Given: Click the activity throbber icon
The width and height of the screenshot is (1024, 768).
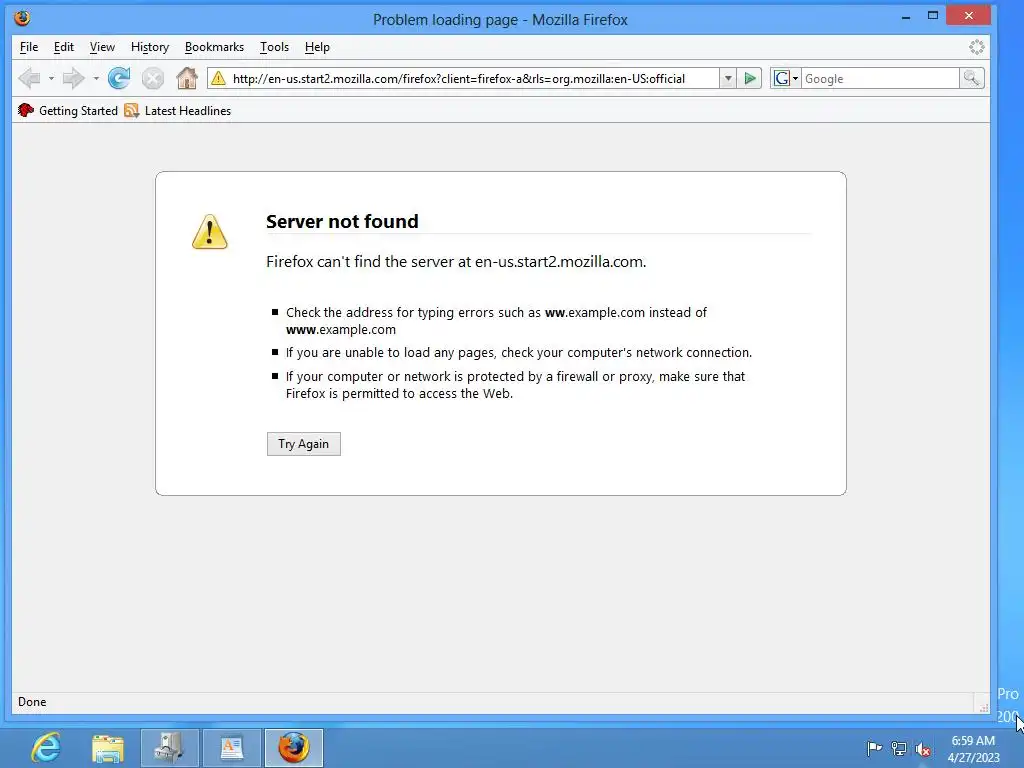Looking at the screenshot, I should coord(976,47).
